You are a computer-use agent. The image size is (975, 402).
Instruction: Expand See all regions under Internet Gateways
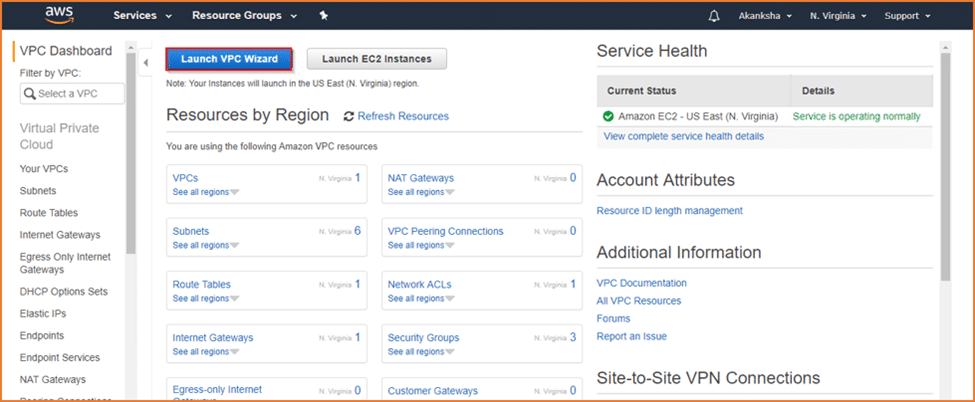[x=206, y=352]
